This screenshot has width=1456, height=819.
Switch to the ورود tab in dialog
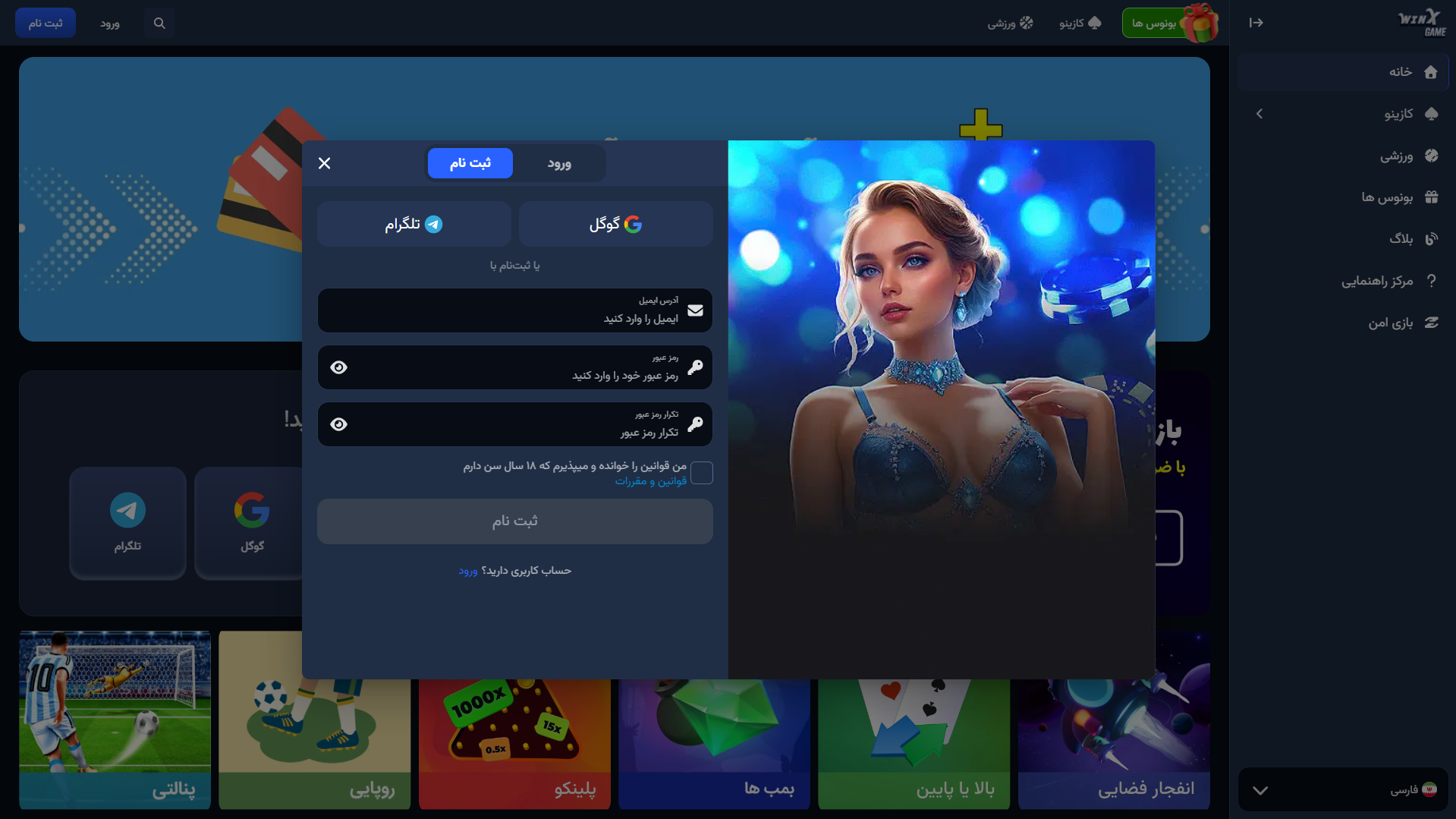(x=559, y=163)
